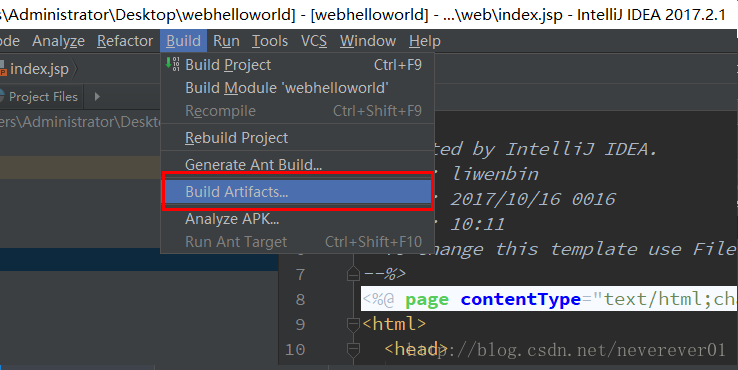Choose Build Project from the Build menu

point(297,65)
